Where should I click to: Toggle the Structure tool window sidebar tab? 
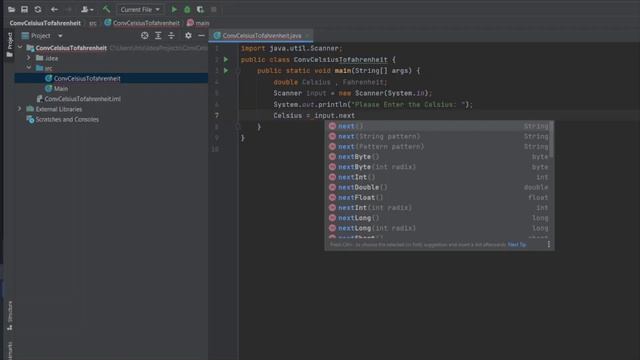click(x=9, y=316)
